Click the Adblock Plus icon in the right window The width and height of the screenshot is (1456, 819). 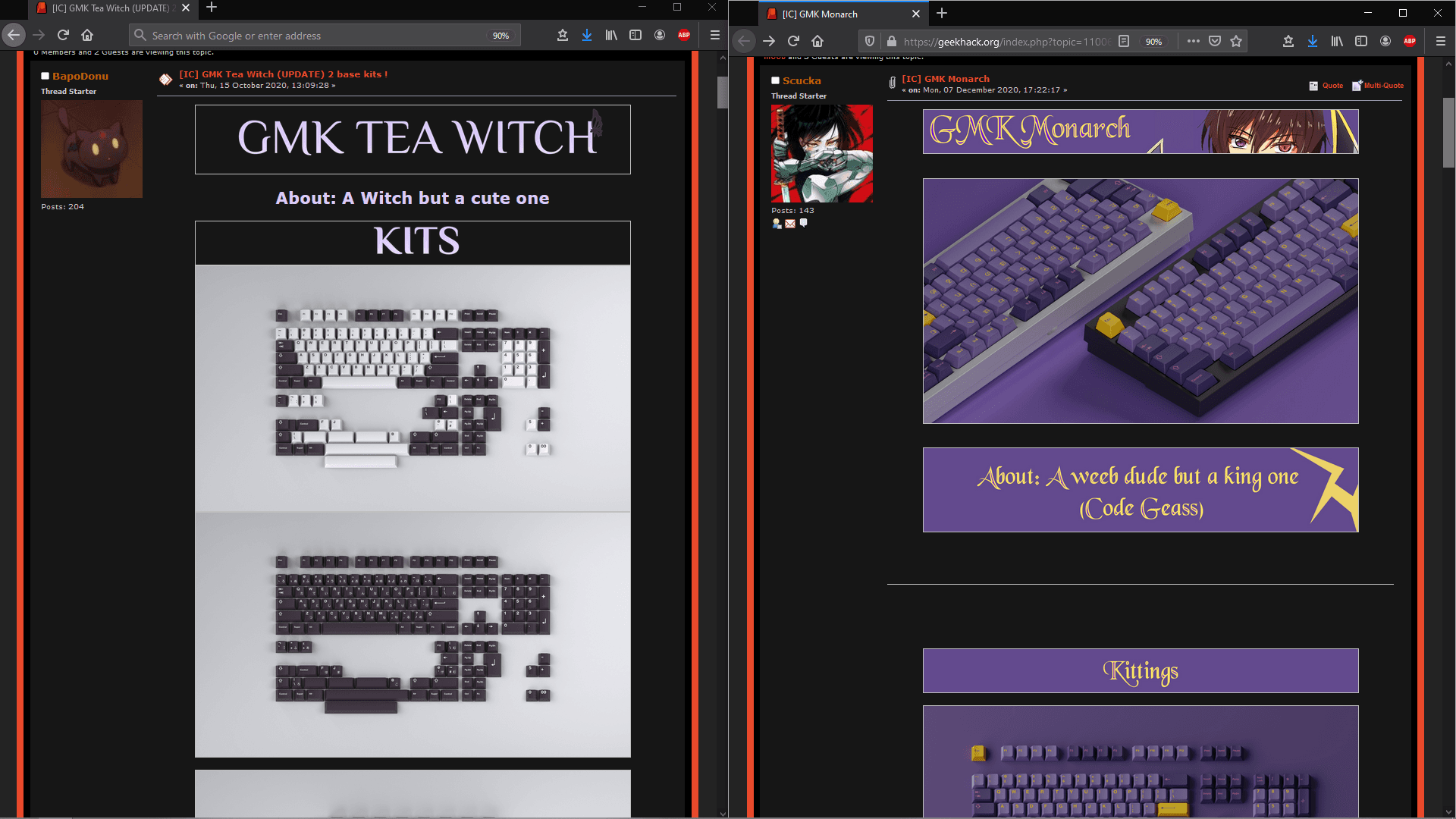1410,42
